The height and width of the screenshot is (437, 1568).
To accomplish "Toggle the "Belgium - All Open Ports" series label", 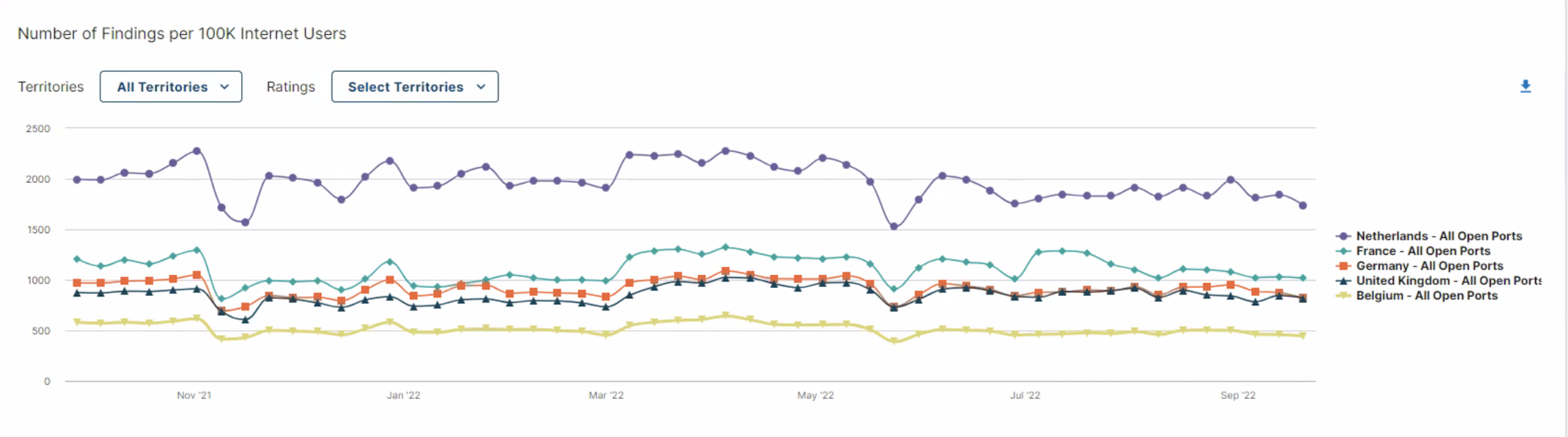I will [1426, 295].
